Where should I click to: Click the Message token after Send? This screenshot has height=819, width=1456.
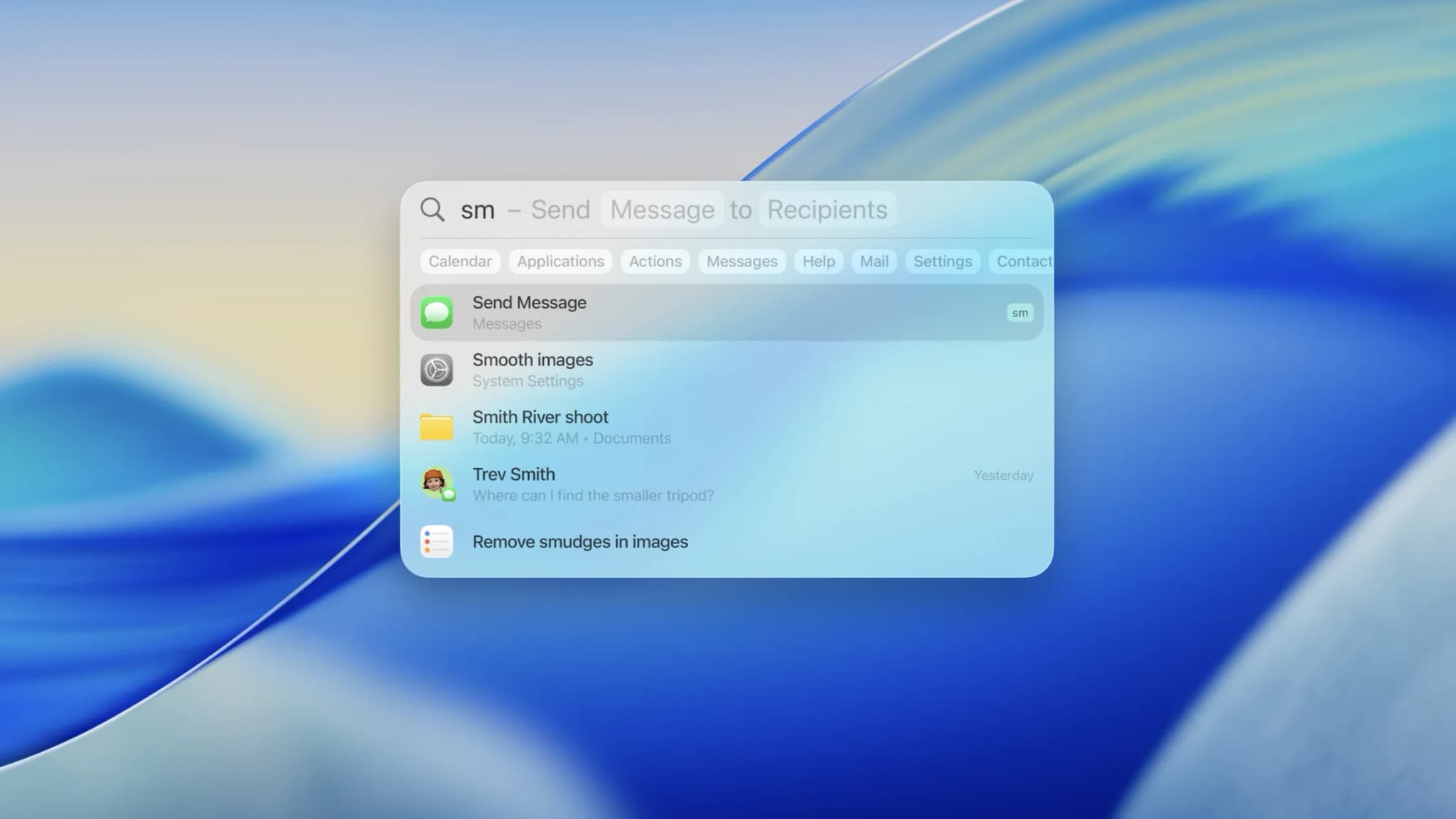tap(662, 209)
